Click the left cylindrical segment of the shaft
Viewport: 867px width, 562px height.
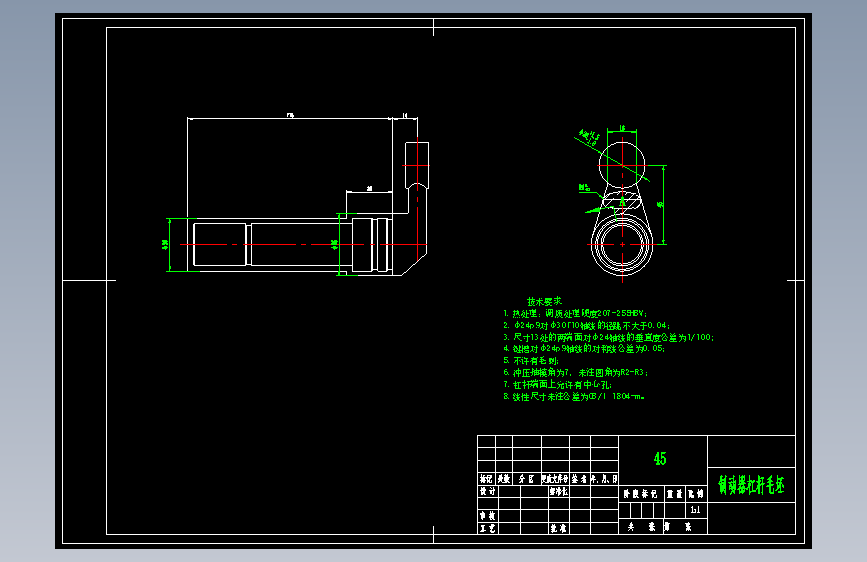point(220,244)
